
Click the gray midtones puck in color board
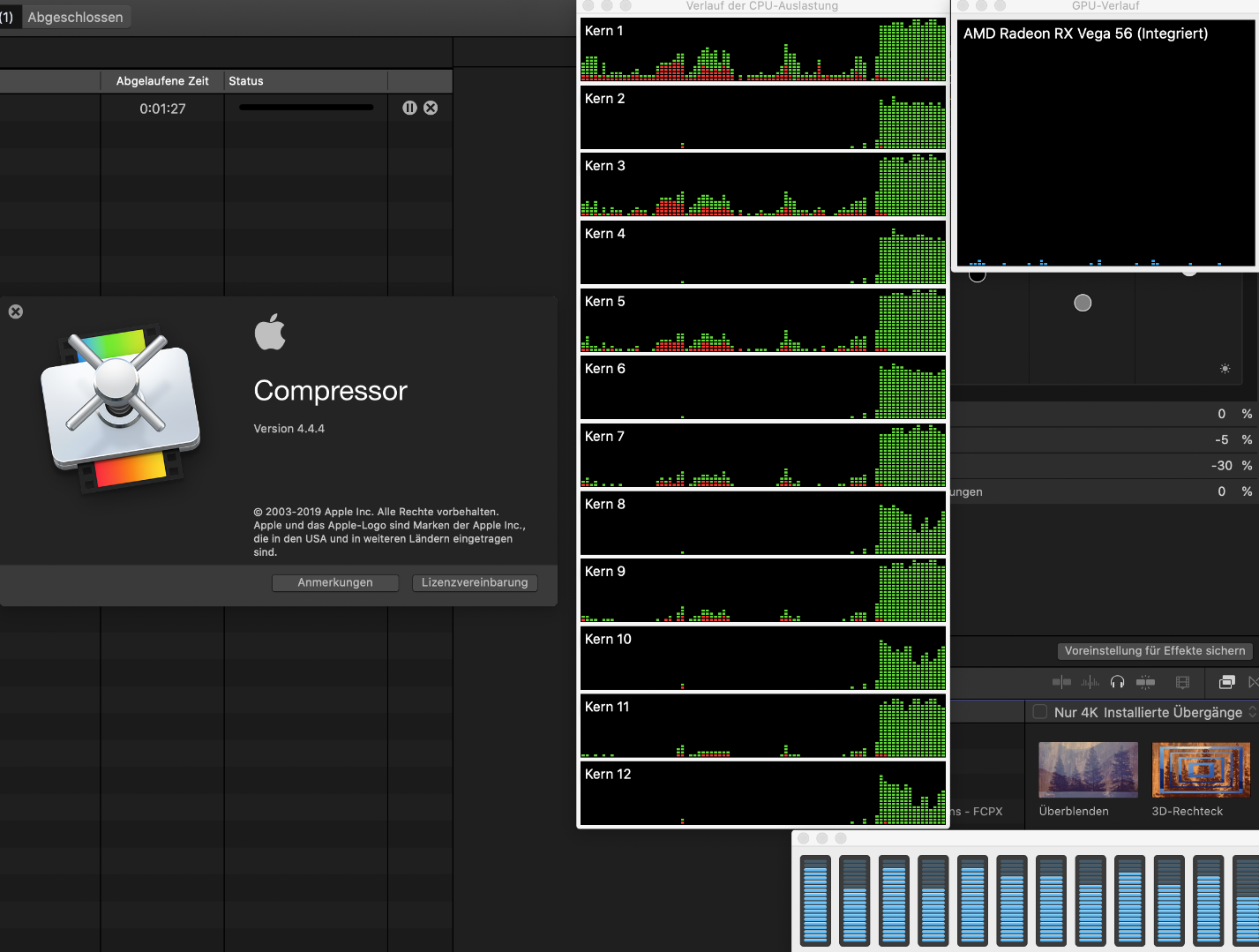1083,304
